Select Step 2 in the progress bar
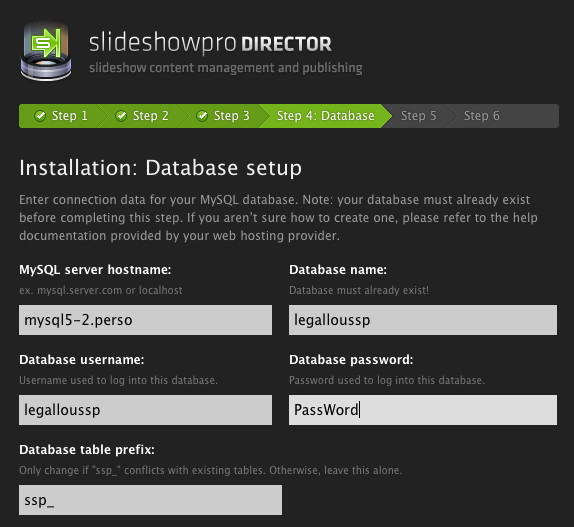Image resolution: width=574 pixels, height=527 pixels. (142, 116)
